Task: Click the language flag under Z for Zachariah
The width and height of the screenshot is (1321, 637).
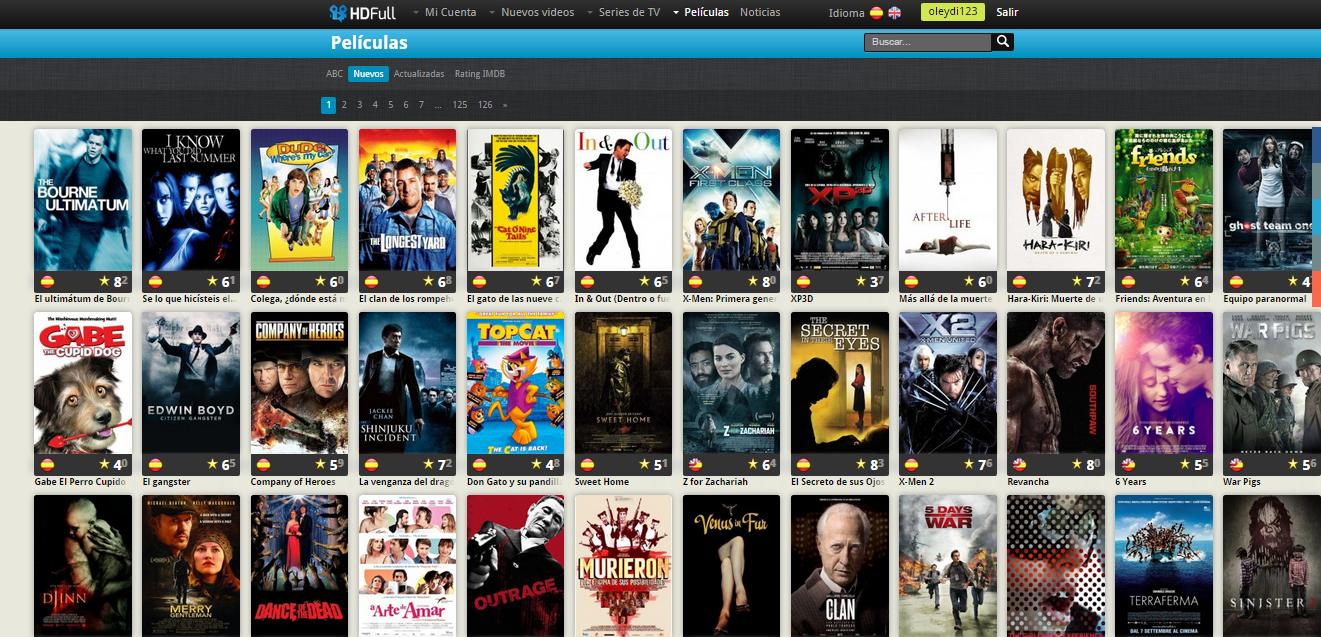Action: 694,465
